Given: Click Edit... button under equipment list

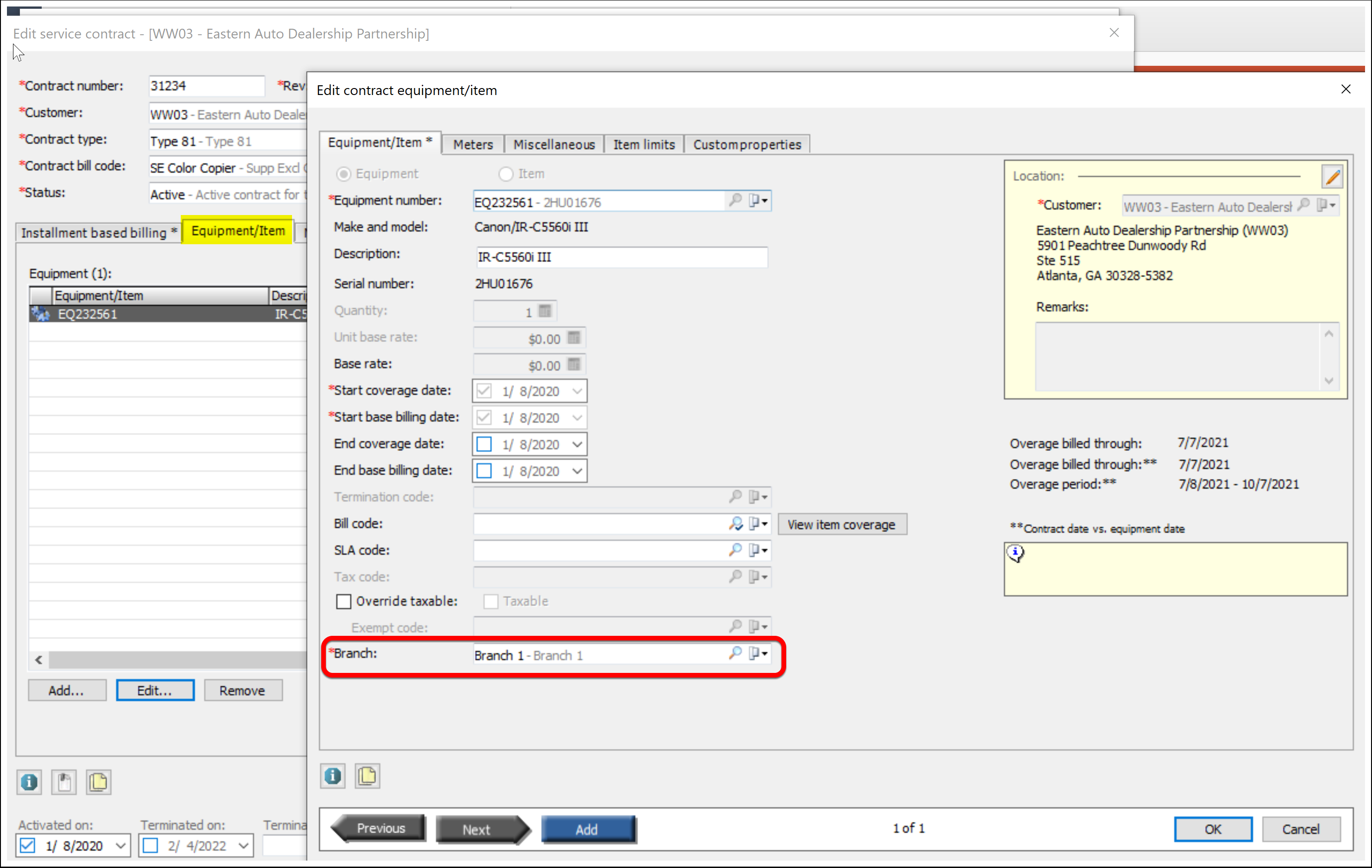Looking at the screenshot, I should [155, 691].
